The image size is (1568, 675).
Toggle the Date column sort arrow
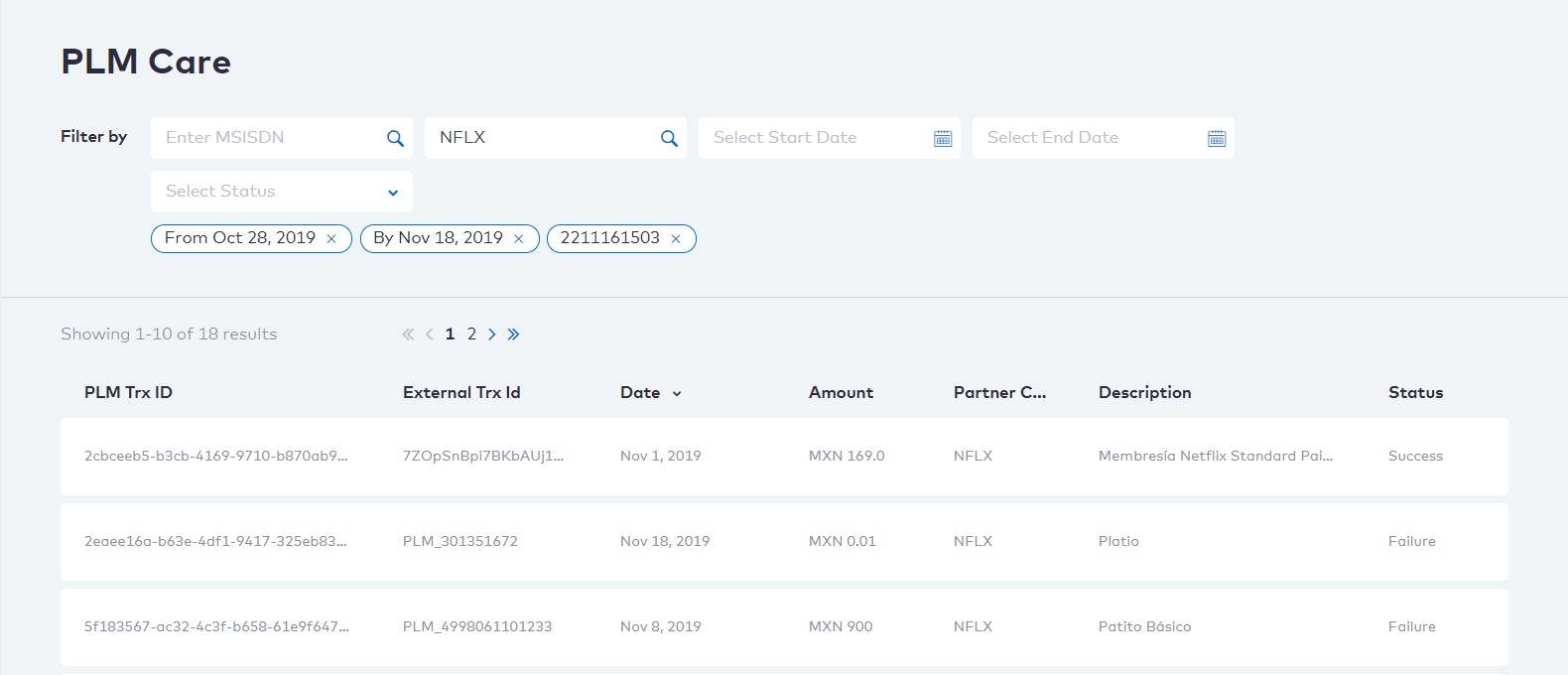point(677,394)
